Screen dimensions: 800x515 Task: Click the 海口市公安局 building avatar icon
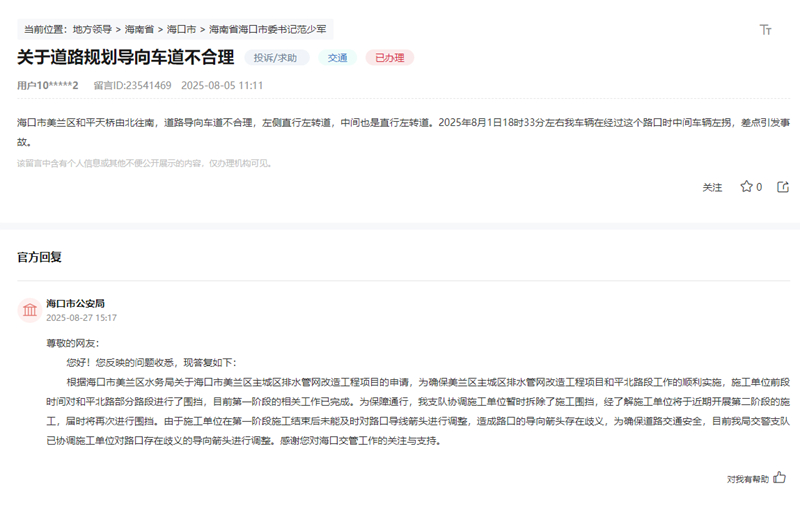30,310
